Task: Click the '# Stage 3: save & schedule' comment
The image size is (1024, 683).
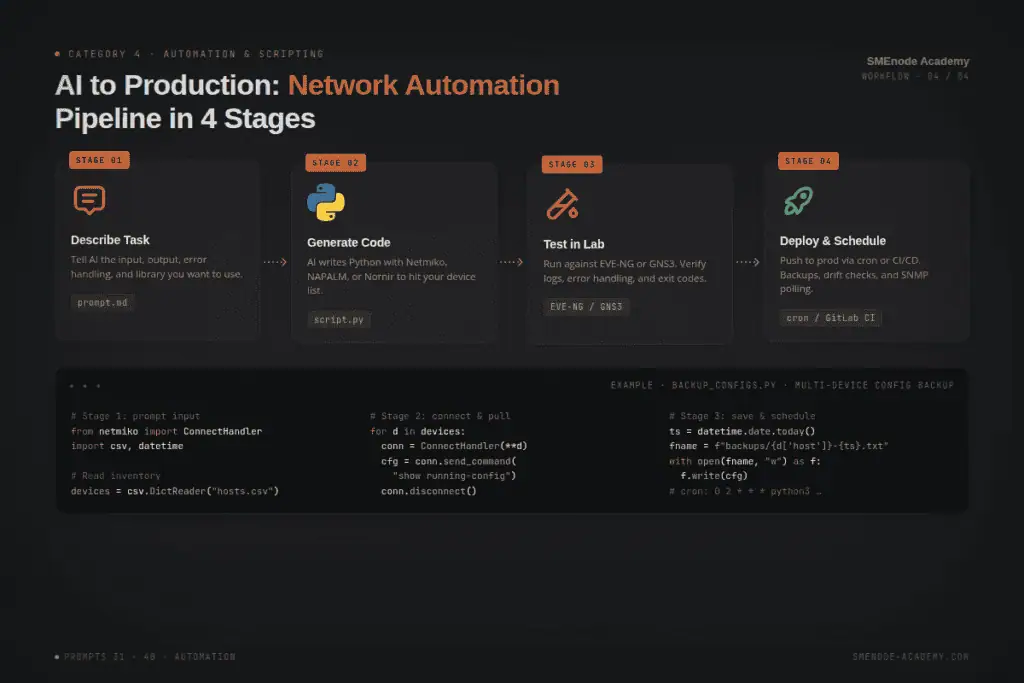Action: [742, 416]
